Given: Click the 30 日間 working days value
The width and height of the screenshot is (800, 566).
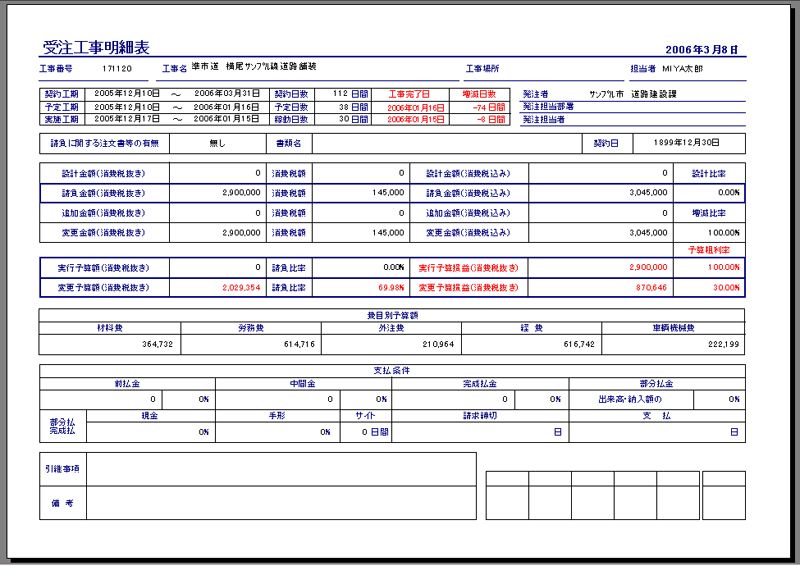Looking at the screenshot, I should 353,119.
